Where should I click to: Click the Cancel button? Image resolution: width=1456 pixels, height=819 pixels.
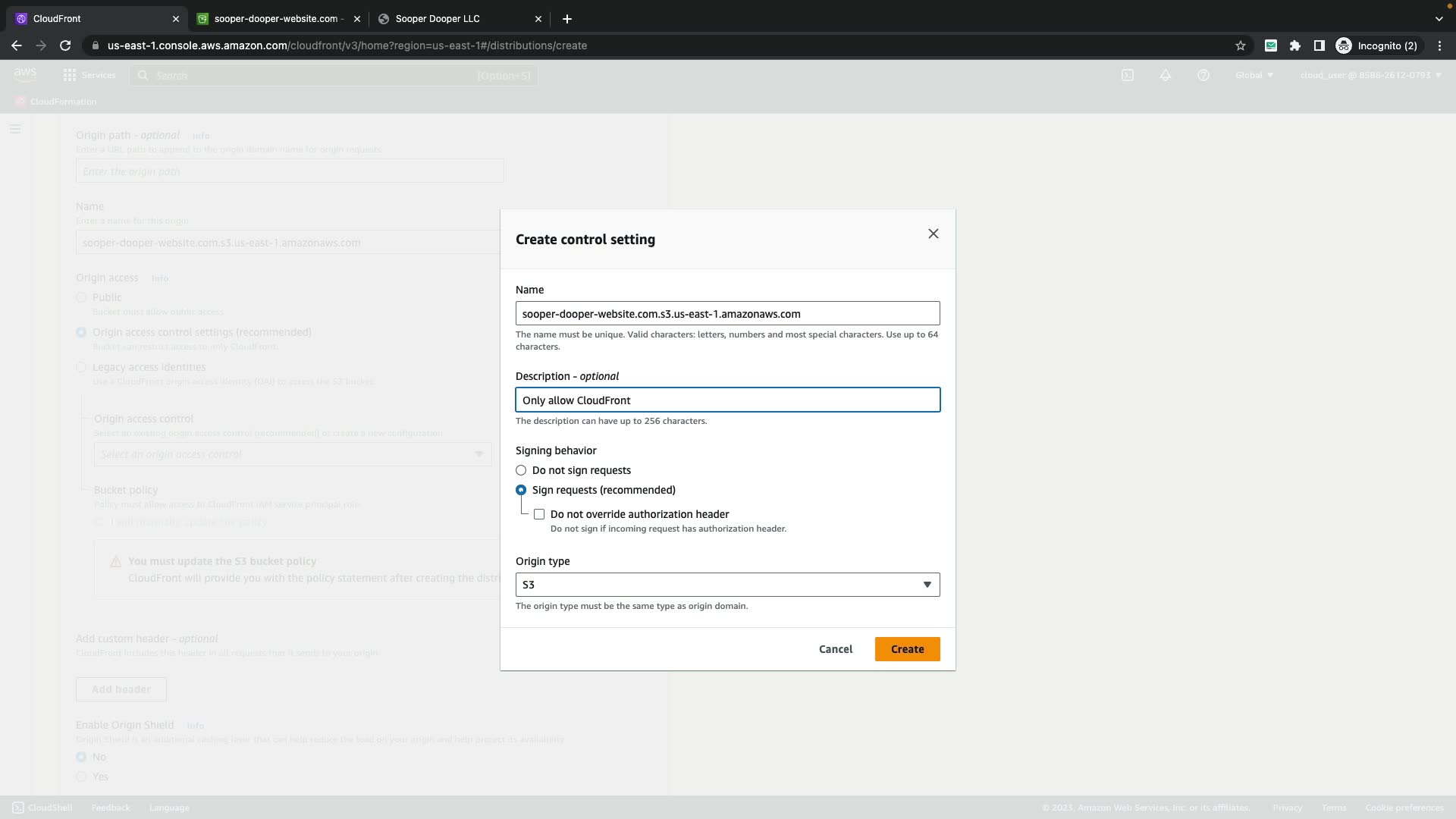point(836,649)
